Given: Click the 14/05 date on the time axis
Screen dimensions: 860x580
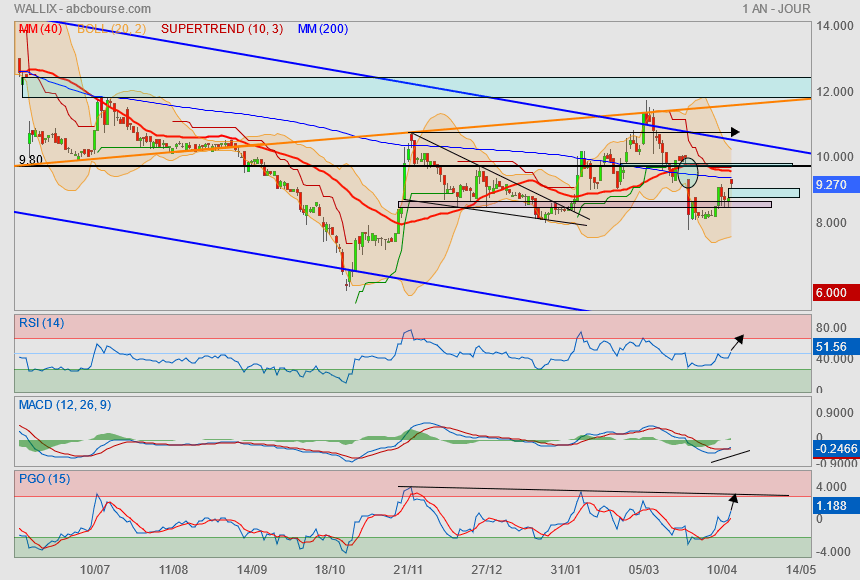Looking at the screenshot, I should click(801, 570).
